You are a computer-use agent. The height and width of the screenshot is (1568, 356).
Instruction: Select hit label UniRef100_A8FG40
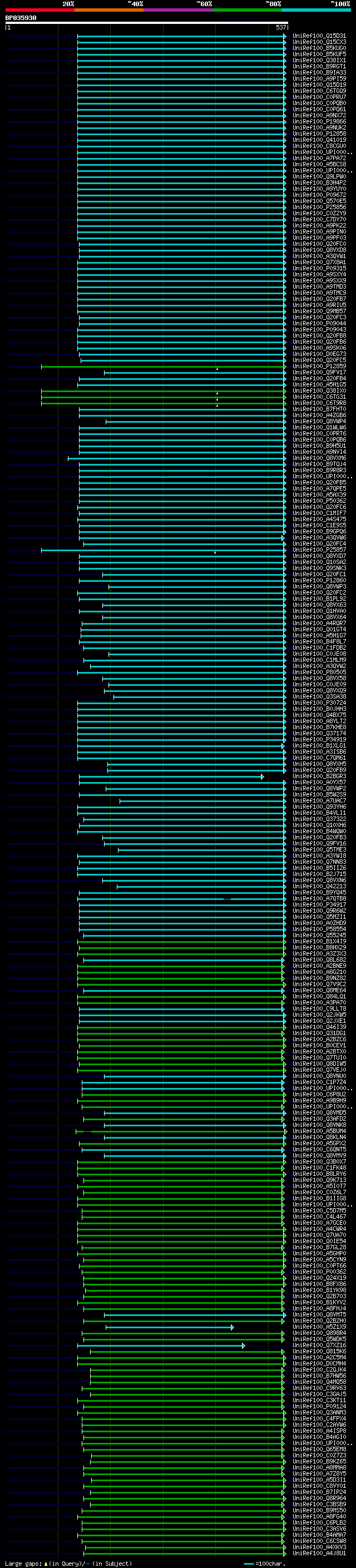[x=319, y=1517]
